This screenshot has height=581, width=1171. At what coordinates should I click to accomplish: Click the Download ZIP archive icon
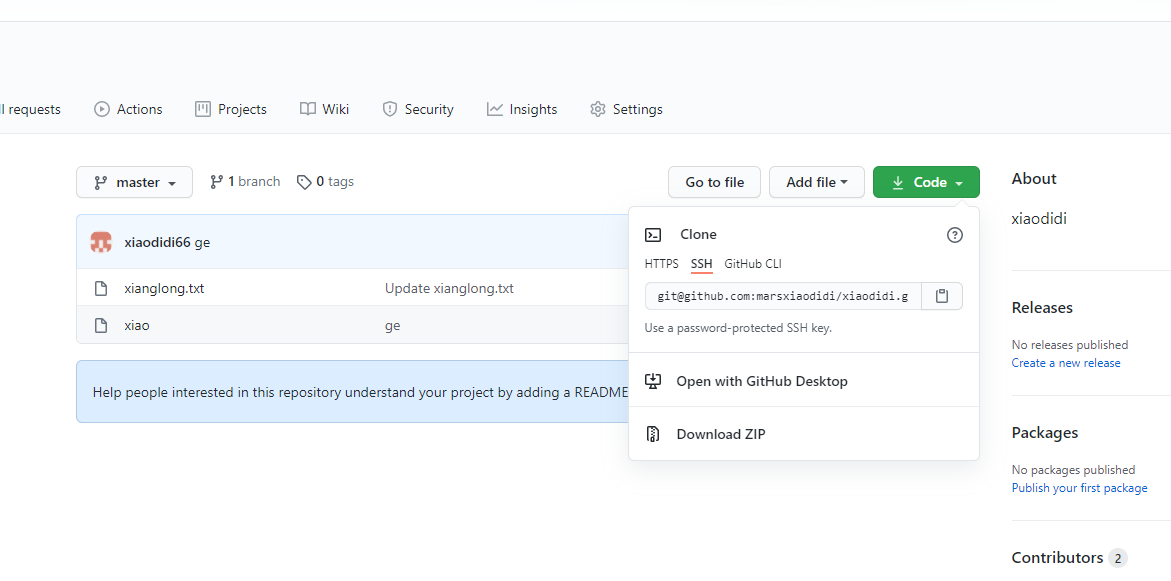pos(653,434)
